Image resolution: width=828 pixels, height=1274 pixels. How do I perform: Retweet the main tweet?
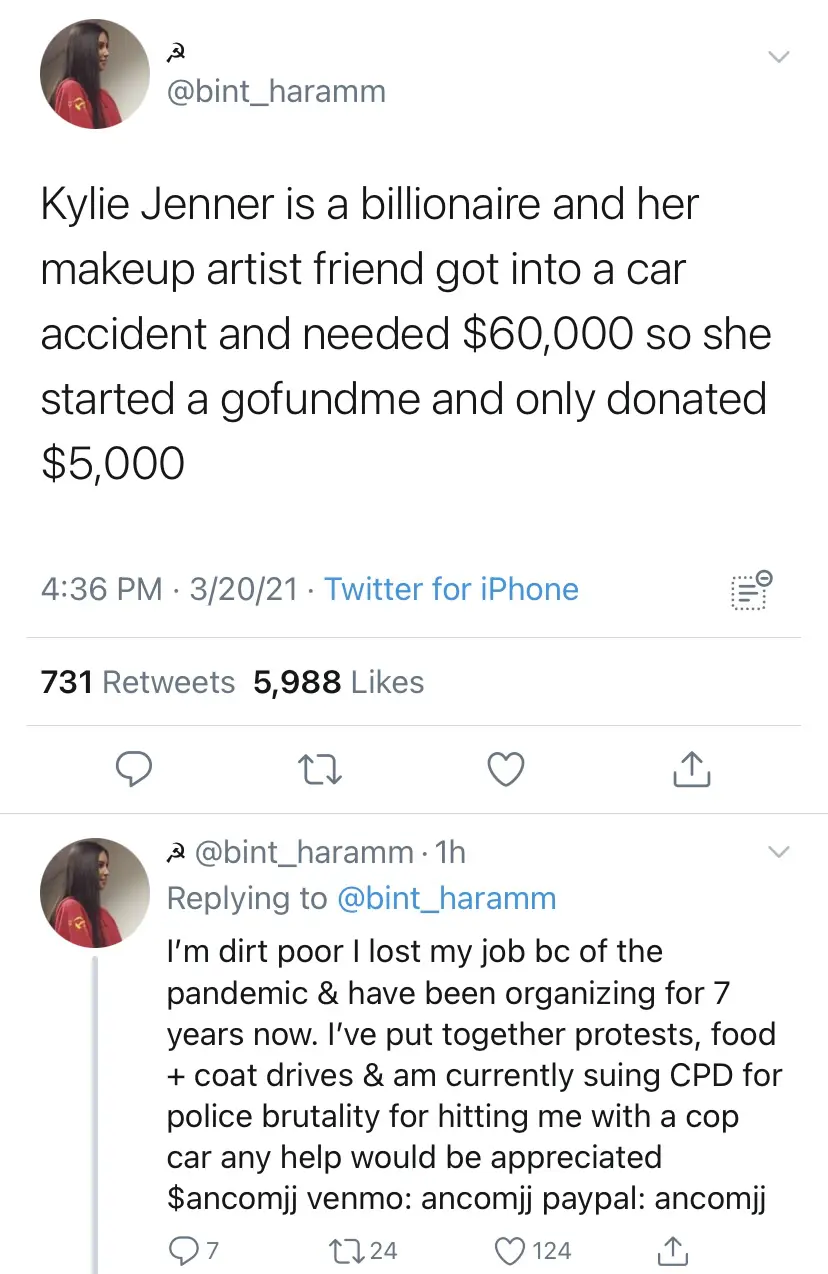click(x=320, y=769)
